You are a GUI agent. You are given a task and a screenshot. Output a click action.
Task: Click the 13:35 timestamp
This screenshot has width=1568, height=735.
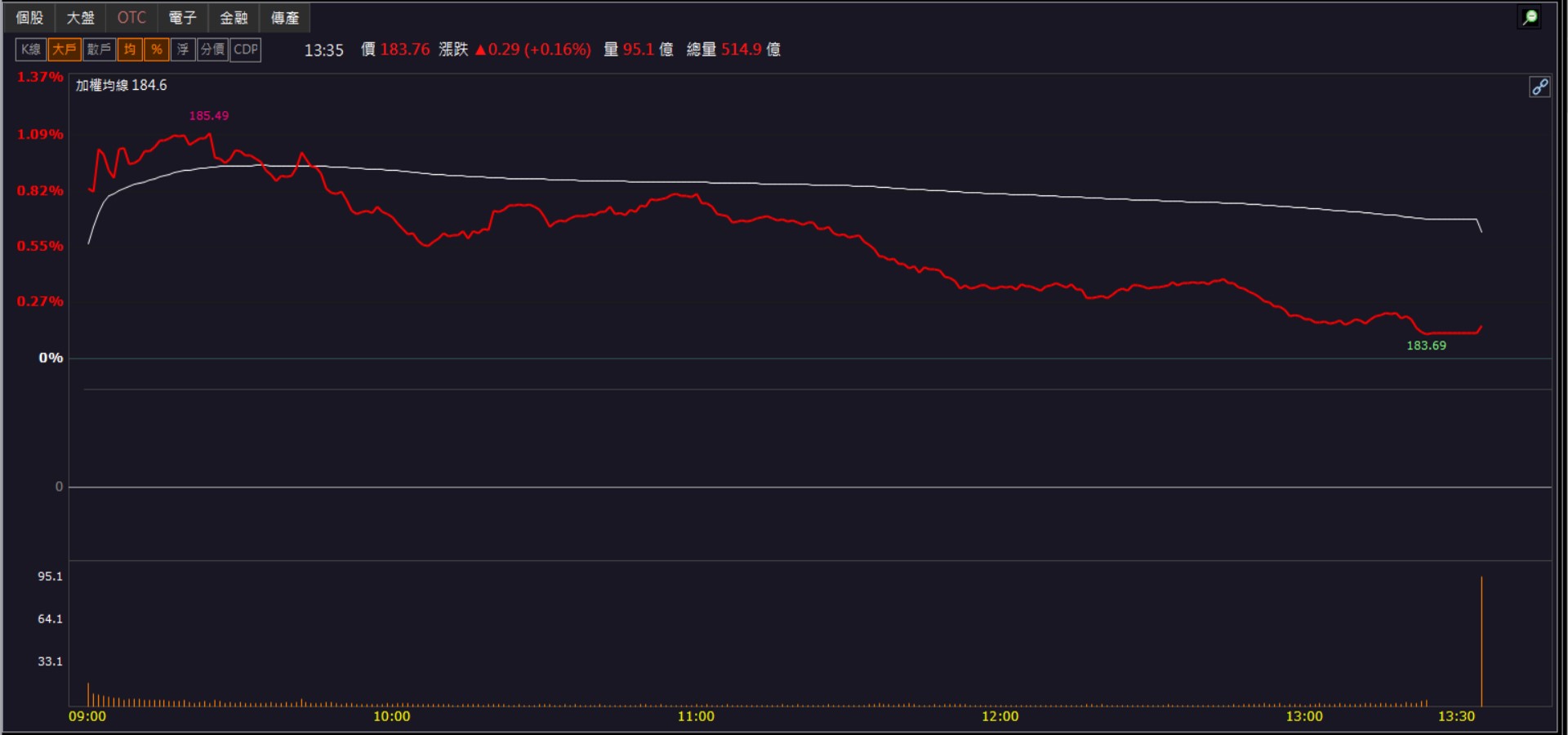[324, 50]
